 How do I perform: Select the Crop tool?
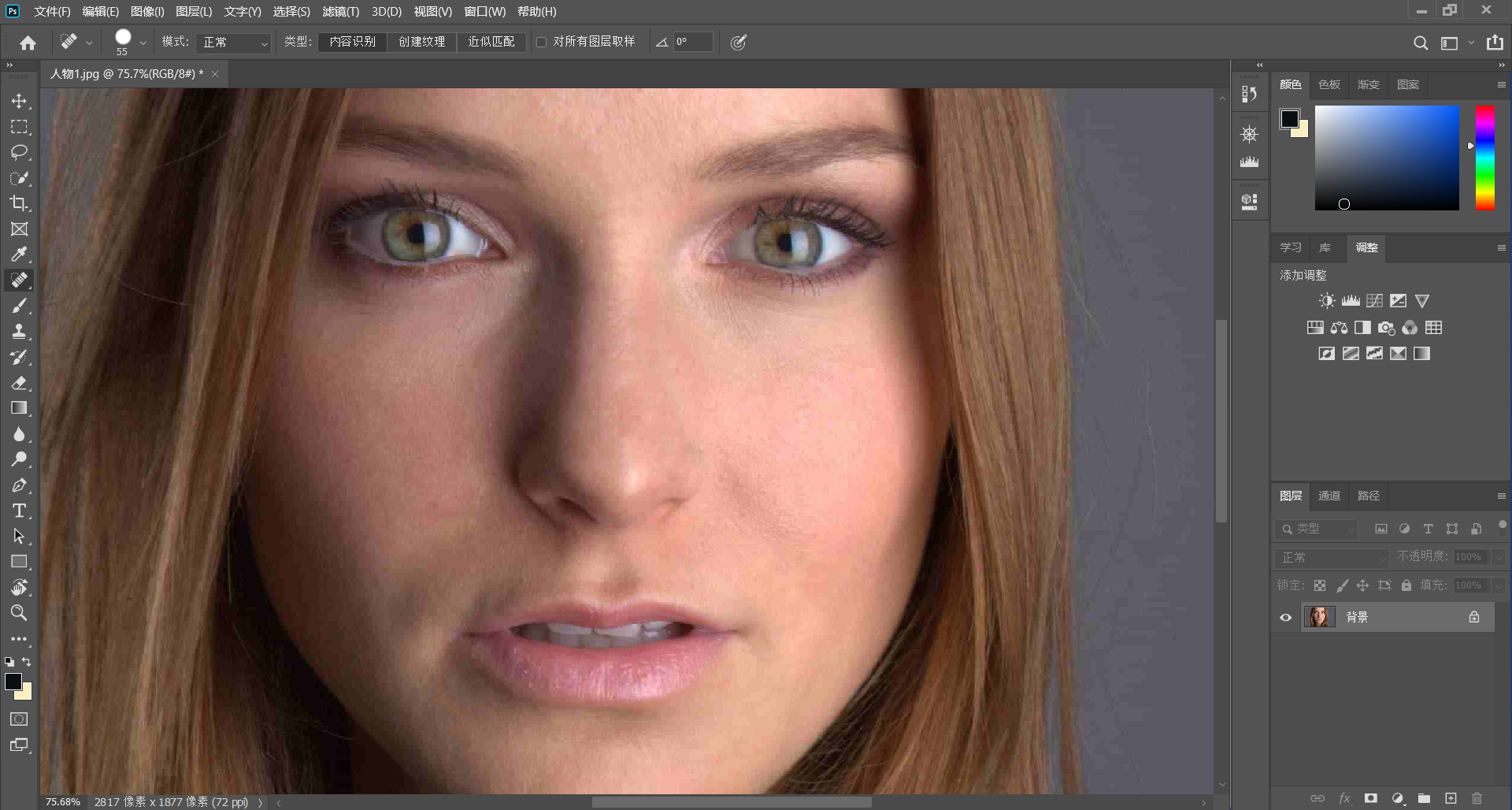coord(19,203)
